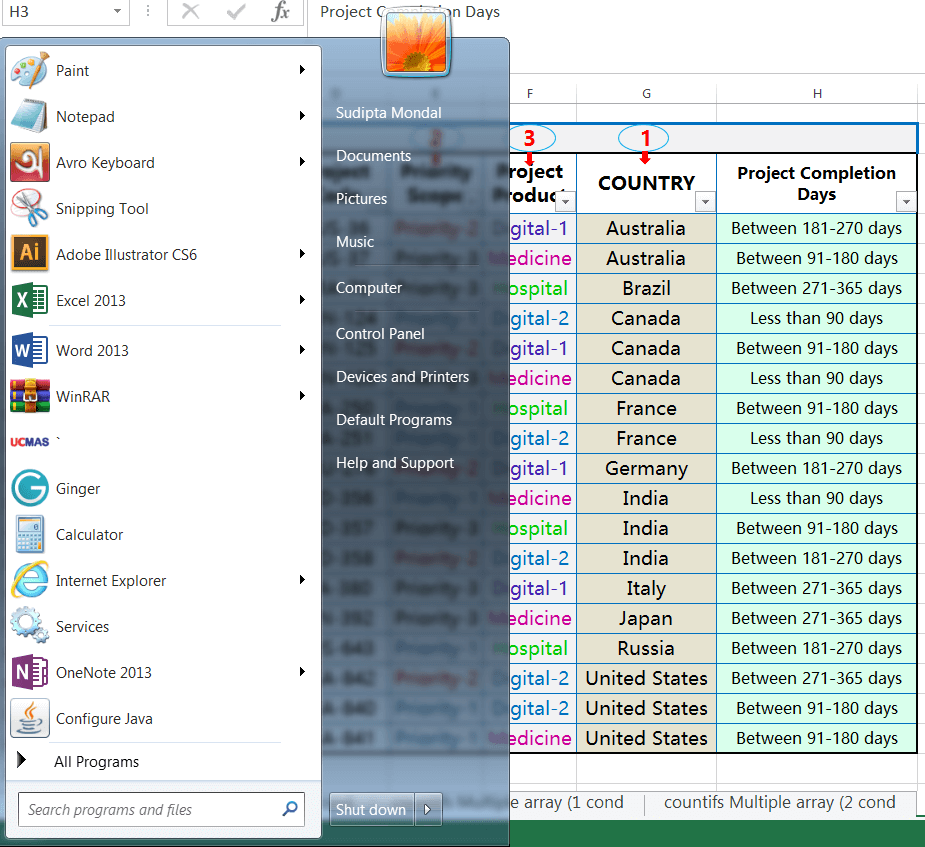
Task: Expand OneNote 2013 jump list arrow
Action: [x=302, y=672]
